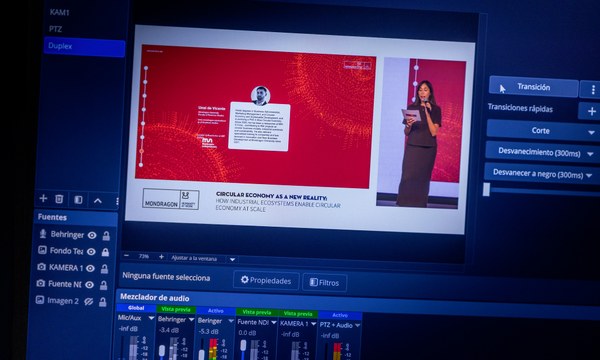
Task: Toggle the lock on the Behringer source
Action: pyautogui.click(x=106, y=236)
